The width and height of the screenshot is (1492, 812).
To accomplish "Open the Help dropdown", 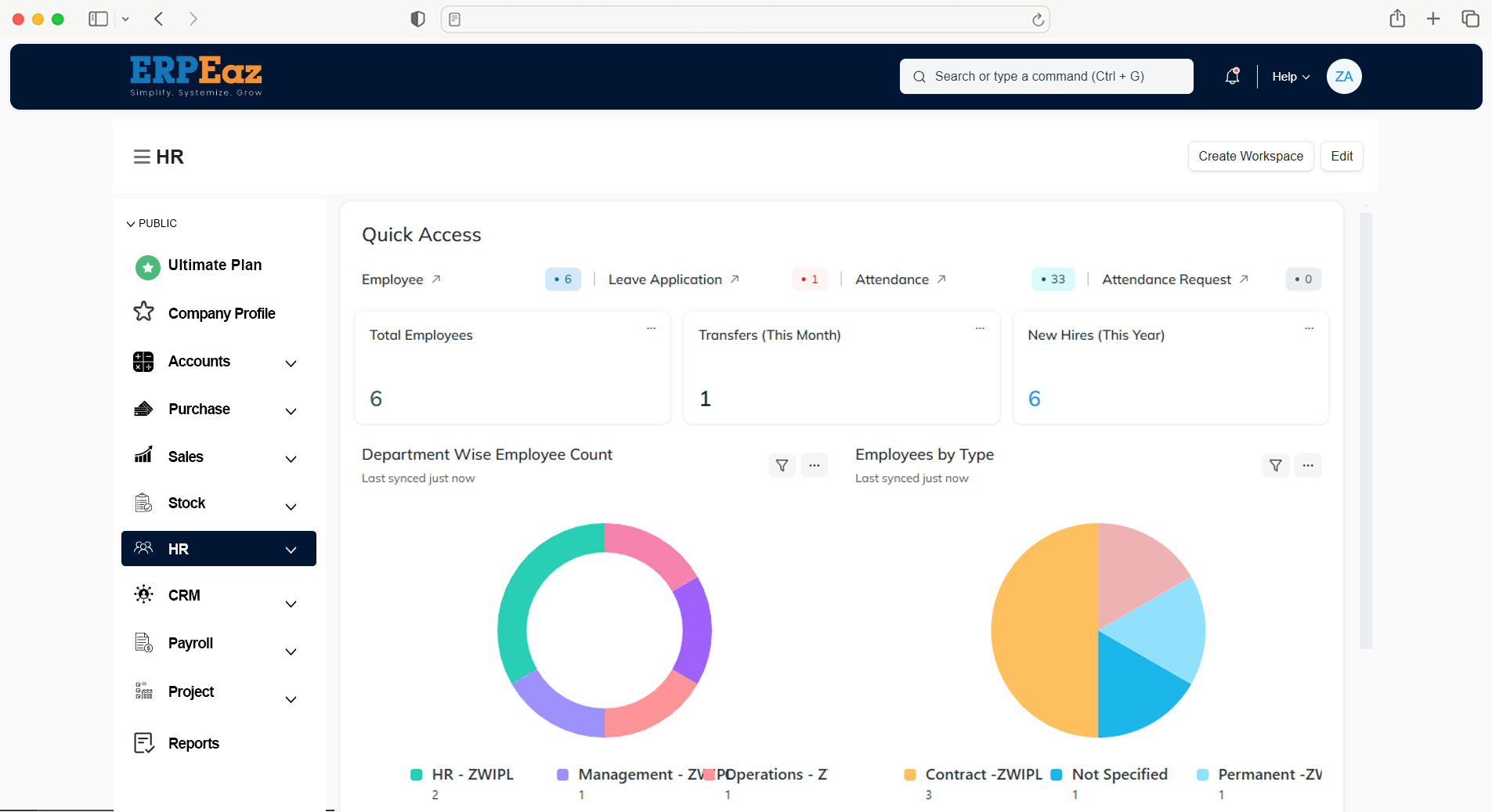I will pyautogui.click(x=1290, y=76).
